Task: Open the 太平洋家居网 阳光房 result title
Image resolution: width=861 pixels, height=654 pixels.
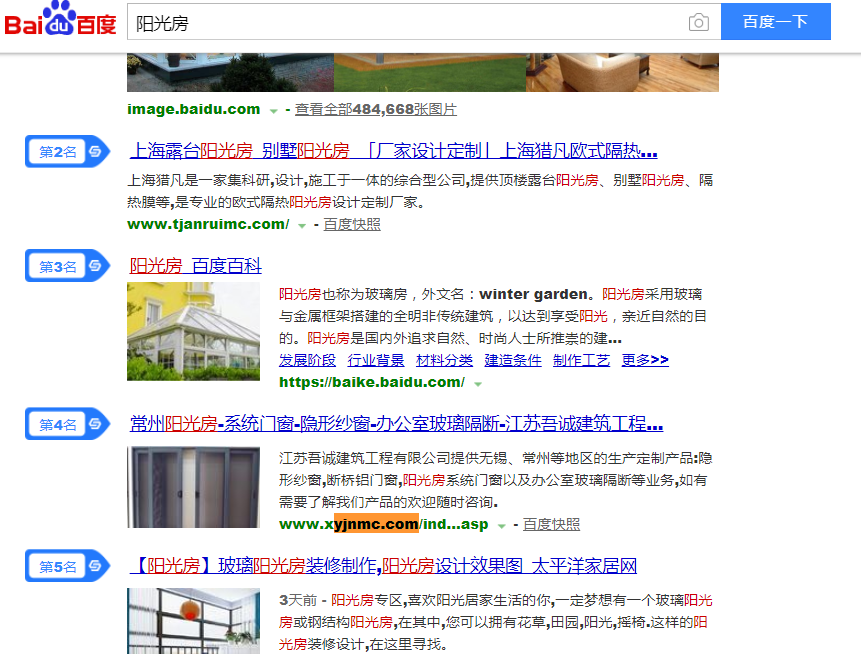Action: (383, 566)
